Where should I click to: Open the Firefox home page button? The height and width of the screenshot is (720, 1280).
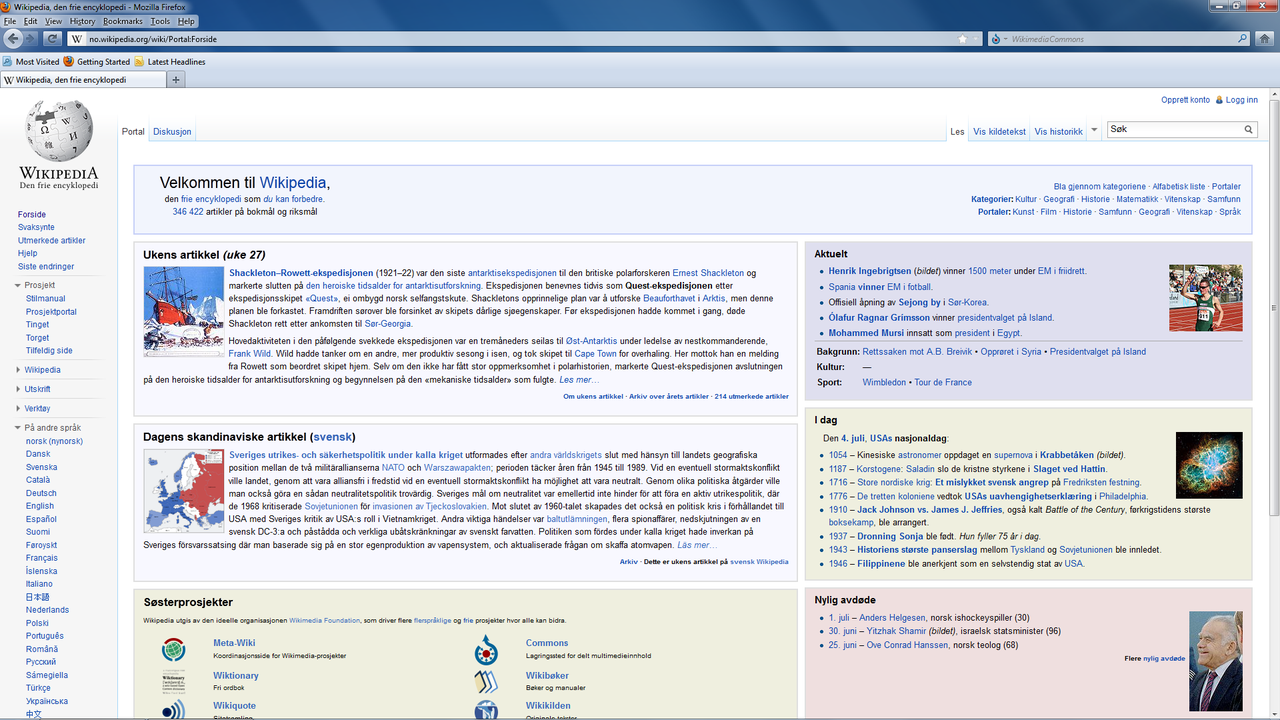[x=1266, y=39]
